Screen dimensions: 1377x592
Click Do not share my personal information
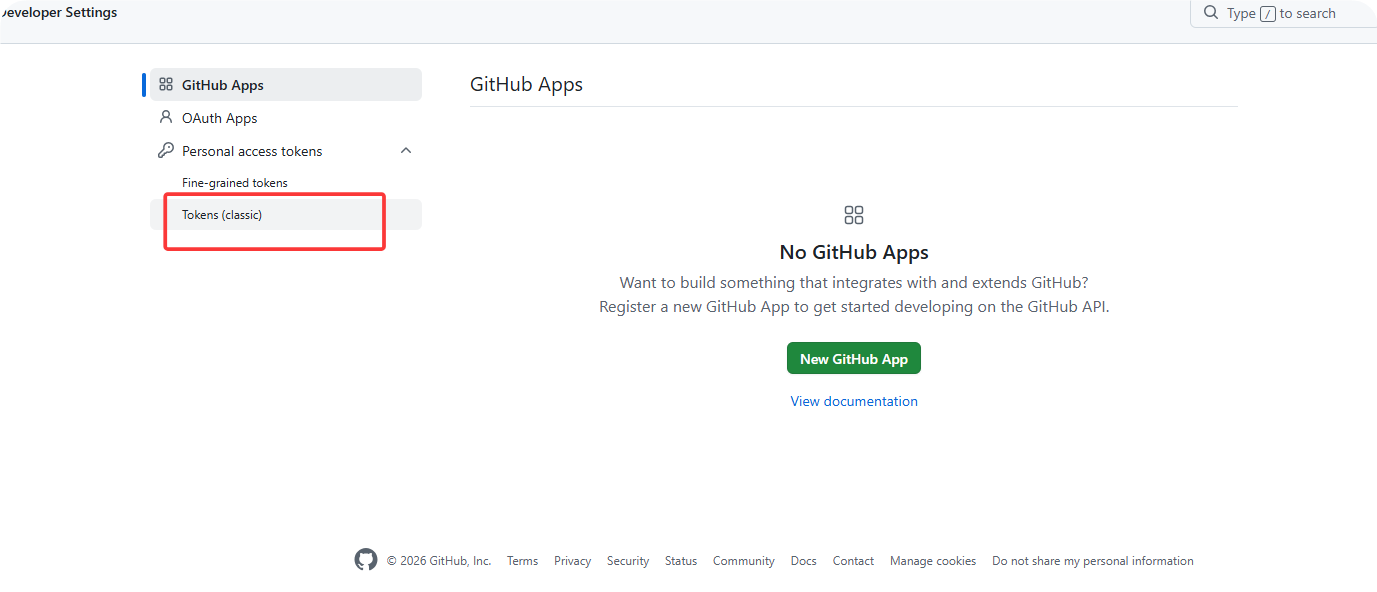[x=1093, y=561]
